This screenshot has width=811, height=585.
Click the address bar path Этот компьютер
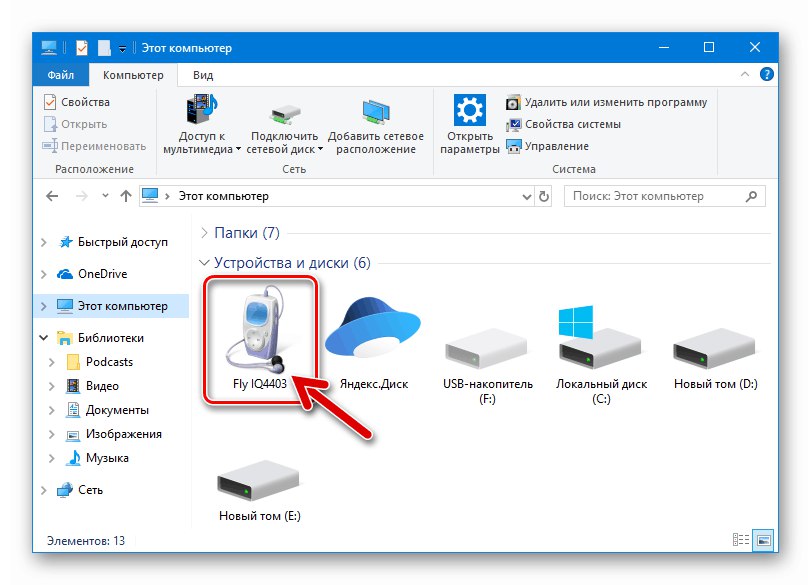point(223,197)
